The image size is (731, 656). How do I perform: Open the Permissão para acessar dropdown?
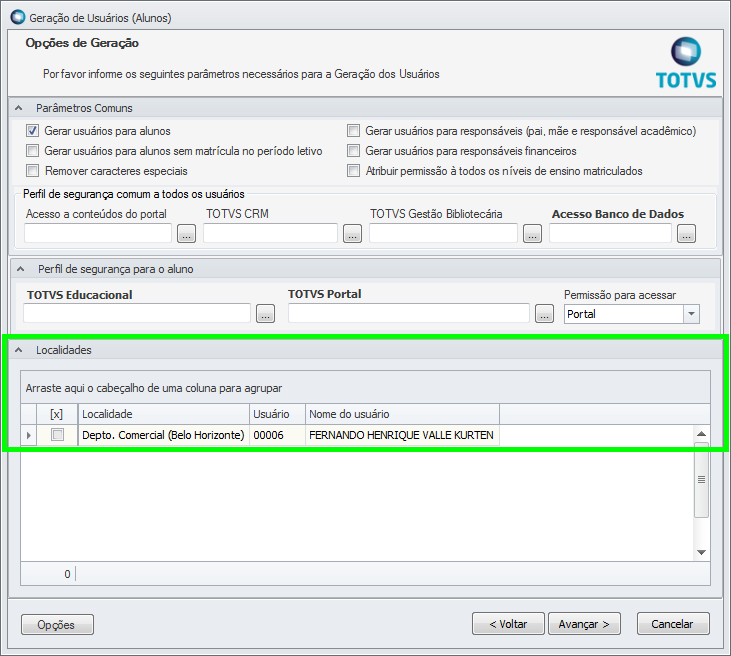point(691,314)
